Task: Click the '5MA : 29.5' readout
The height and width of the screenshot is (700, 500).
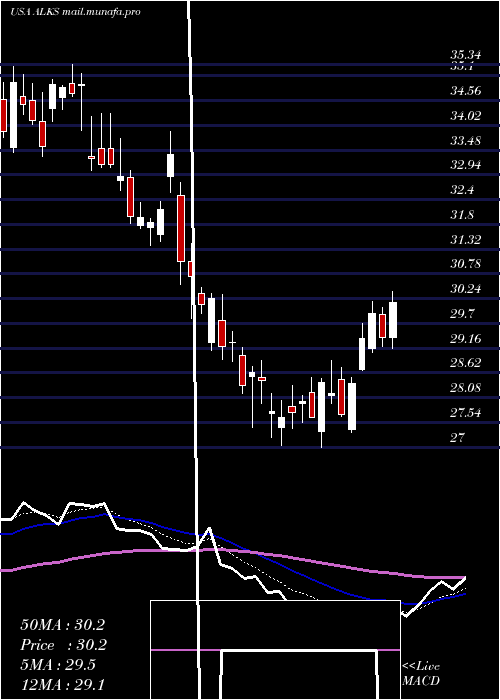Action: pyautogui.click(x=58, y=665)
